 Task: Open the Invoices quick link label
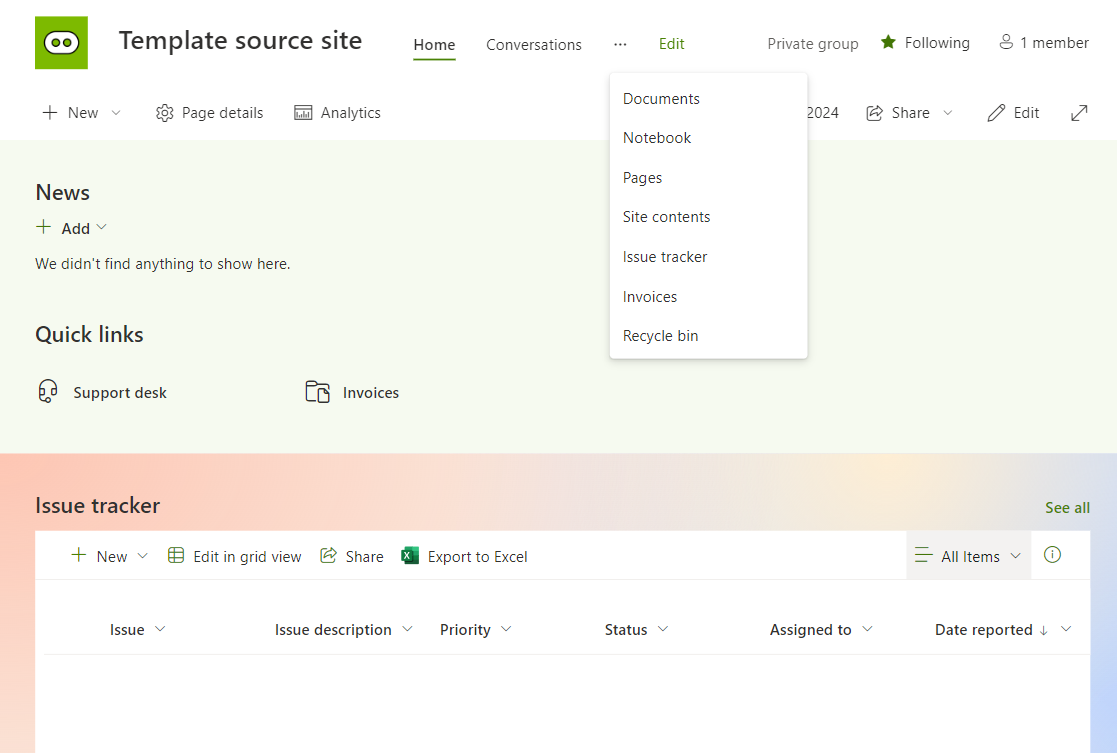370,393
